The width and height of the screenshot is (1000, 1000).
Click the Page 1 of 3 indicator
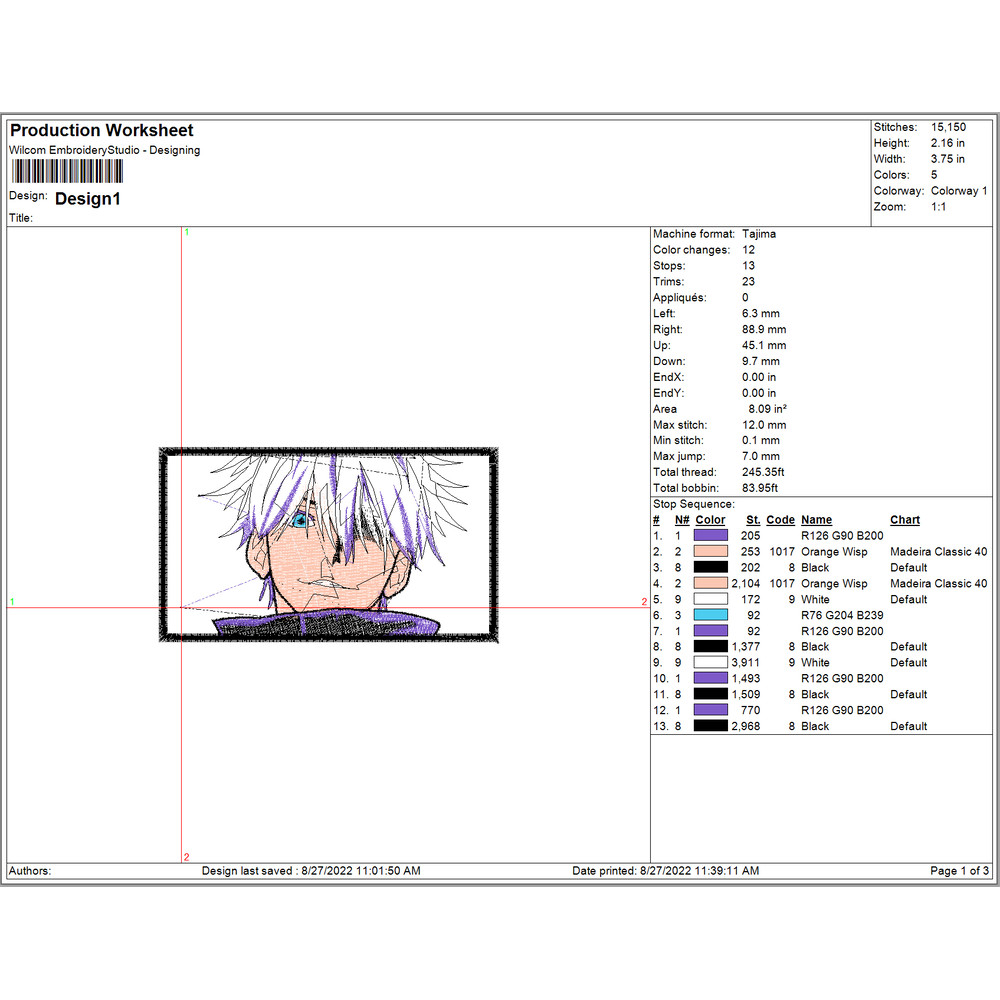pos(959,871)
